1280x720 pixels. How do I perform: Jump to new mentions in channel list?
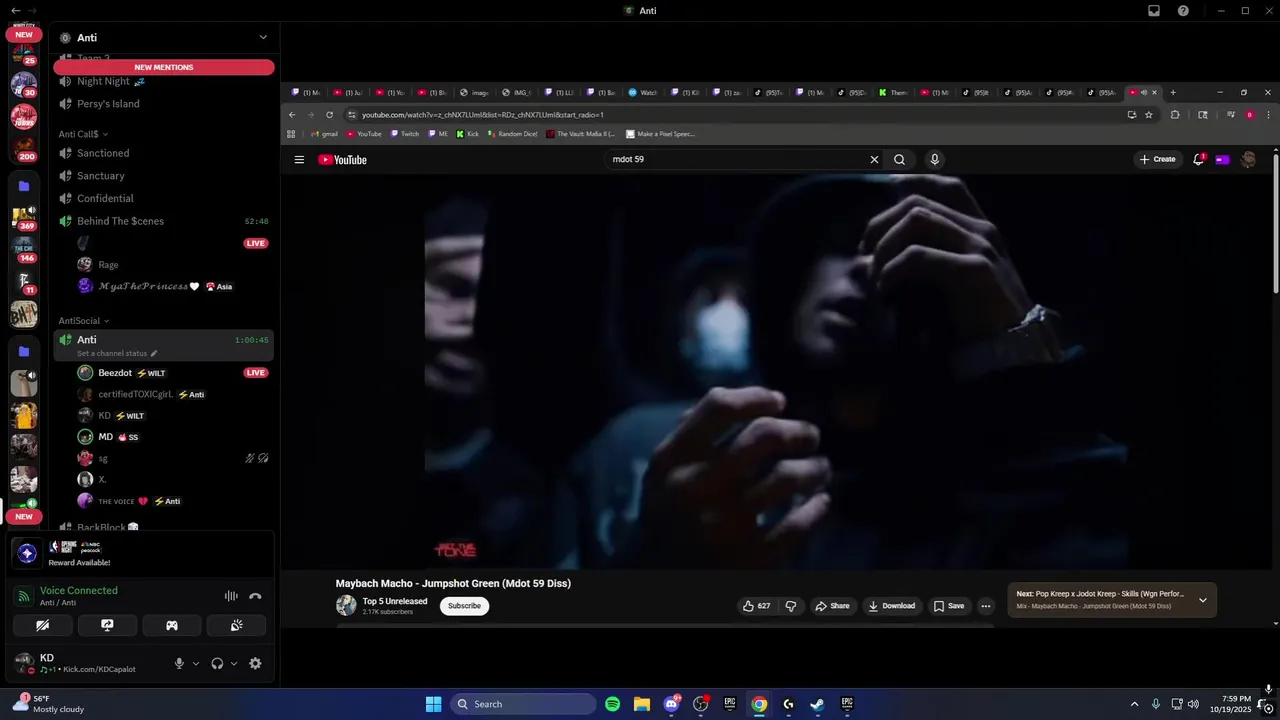click(164, 67)
